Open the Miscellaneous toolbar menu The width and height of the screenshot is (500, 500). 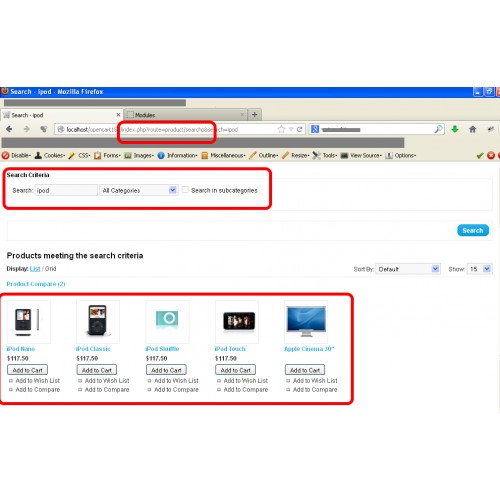(x=223, y=155)
